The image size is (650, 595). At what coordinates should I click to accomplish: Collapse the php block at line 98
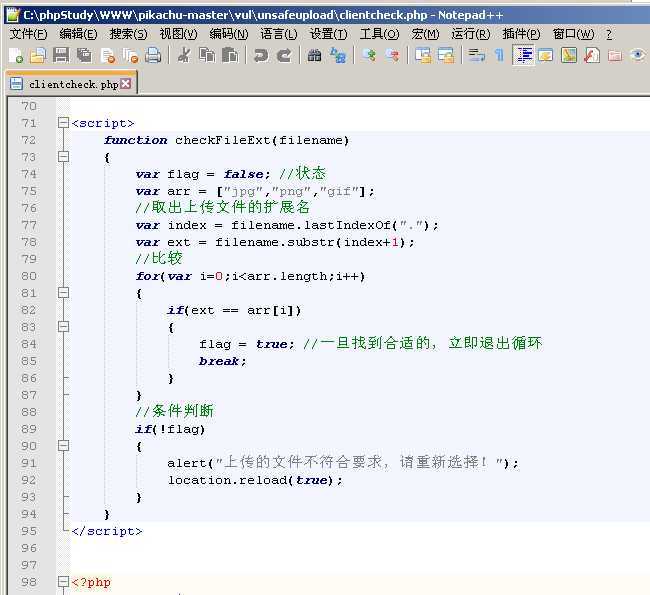pos(63,582)
